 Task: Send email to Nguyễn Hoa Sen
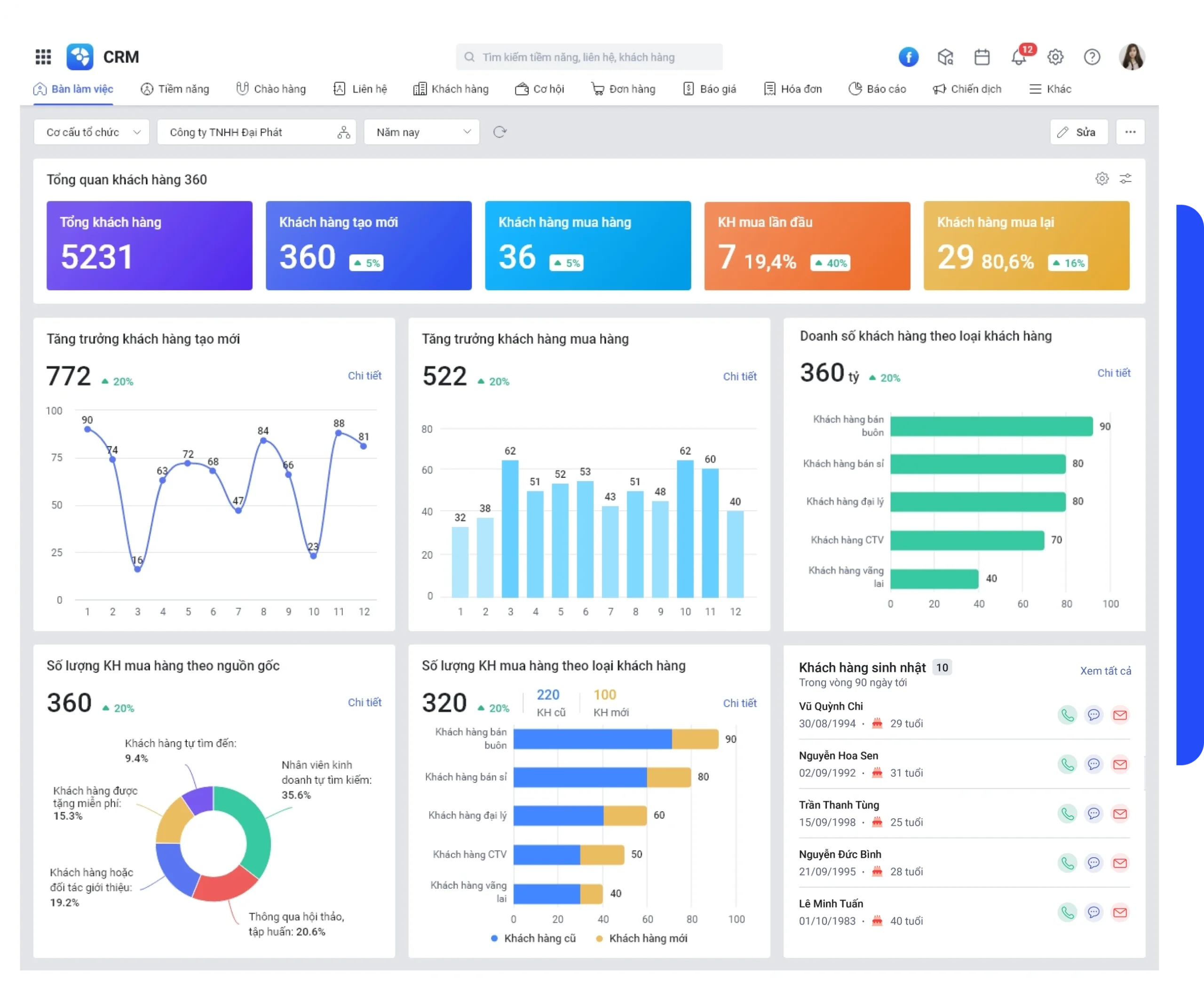1120,764
